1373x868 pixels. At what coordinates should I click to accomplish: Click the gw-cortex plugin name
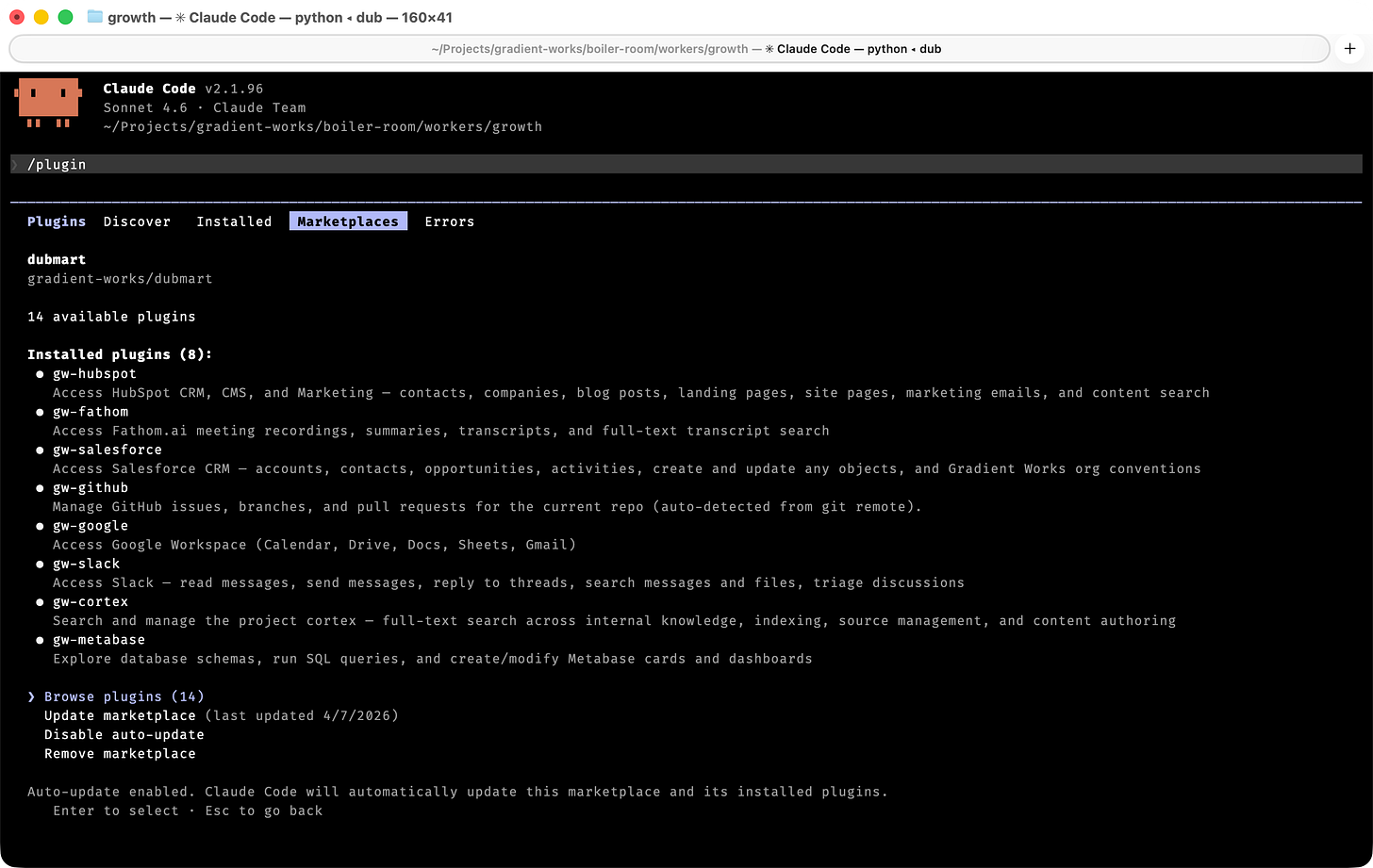91,601
